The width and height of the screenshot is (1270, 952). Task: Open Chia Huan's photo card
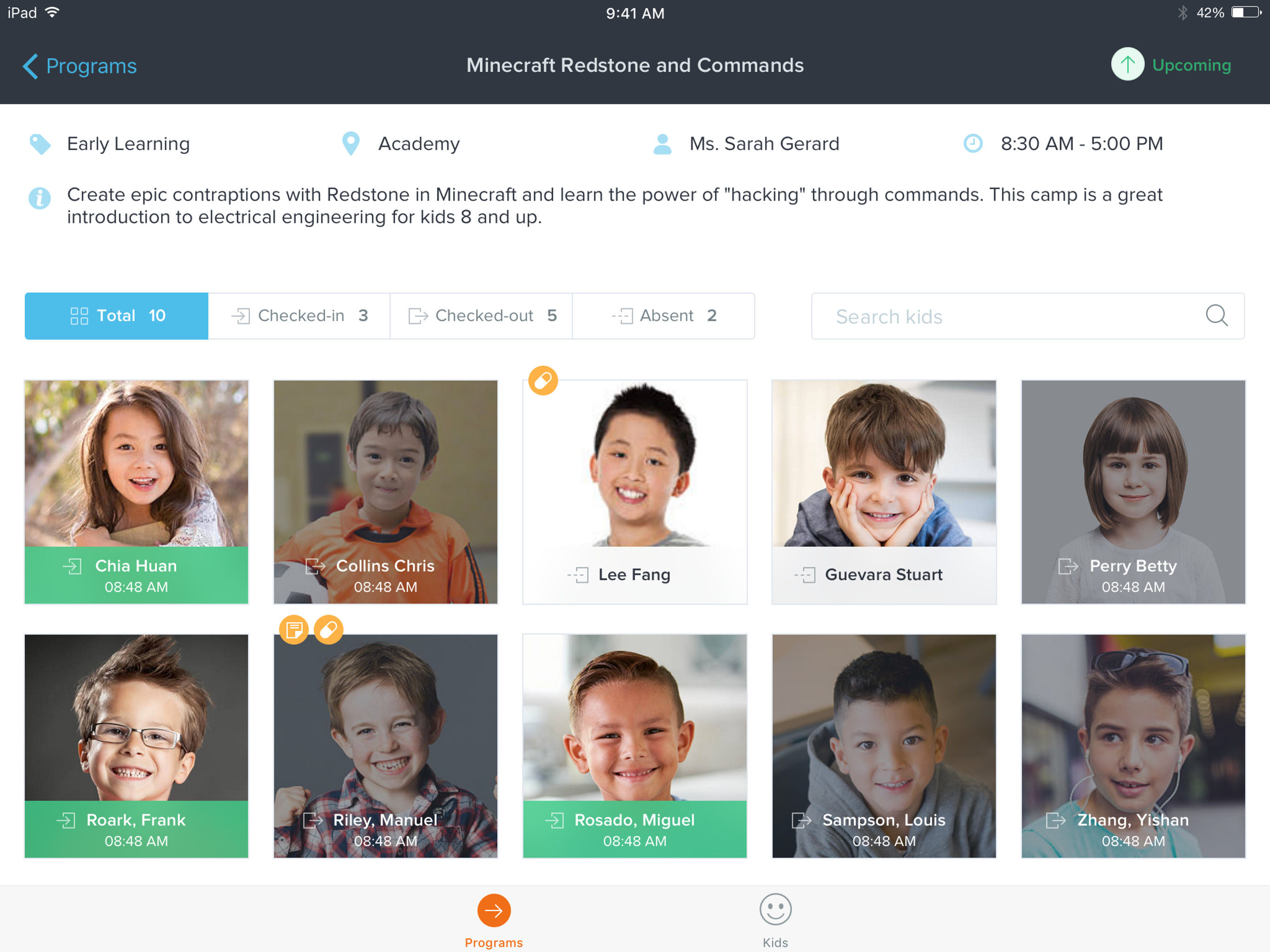click(x=136, y=491)
